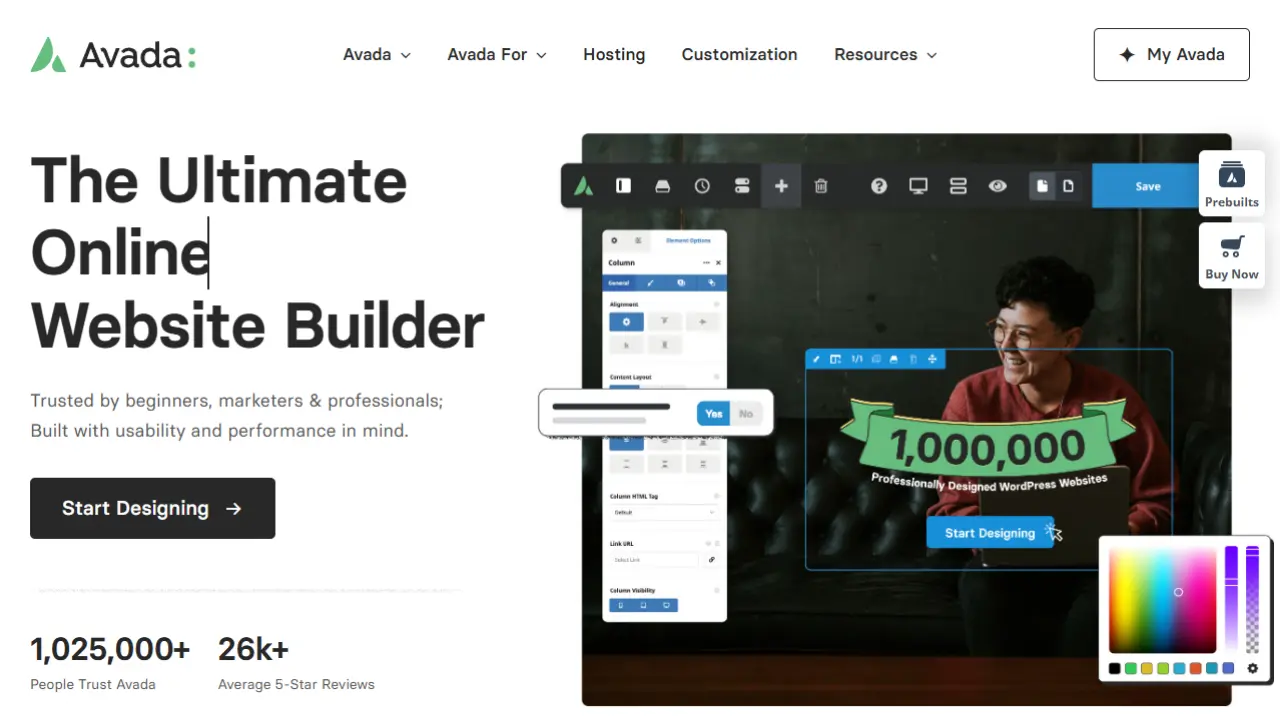Open the Prebuilts side icon

coord(1231,184)
